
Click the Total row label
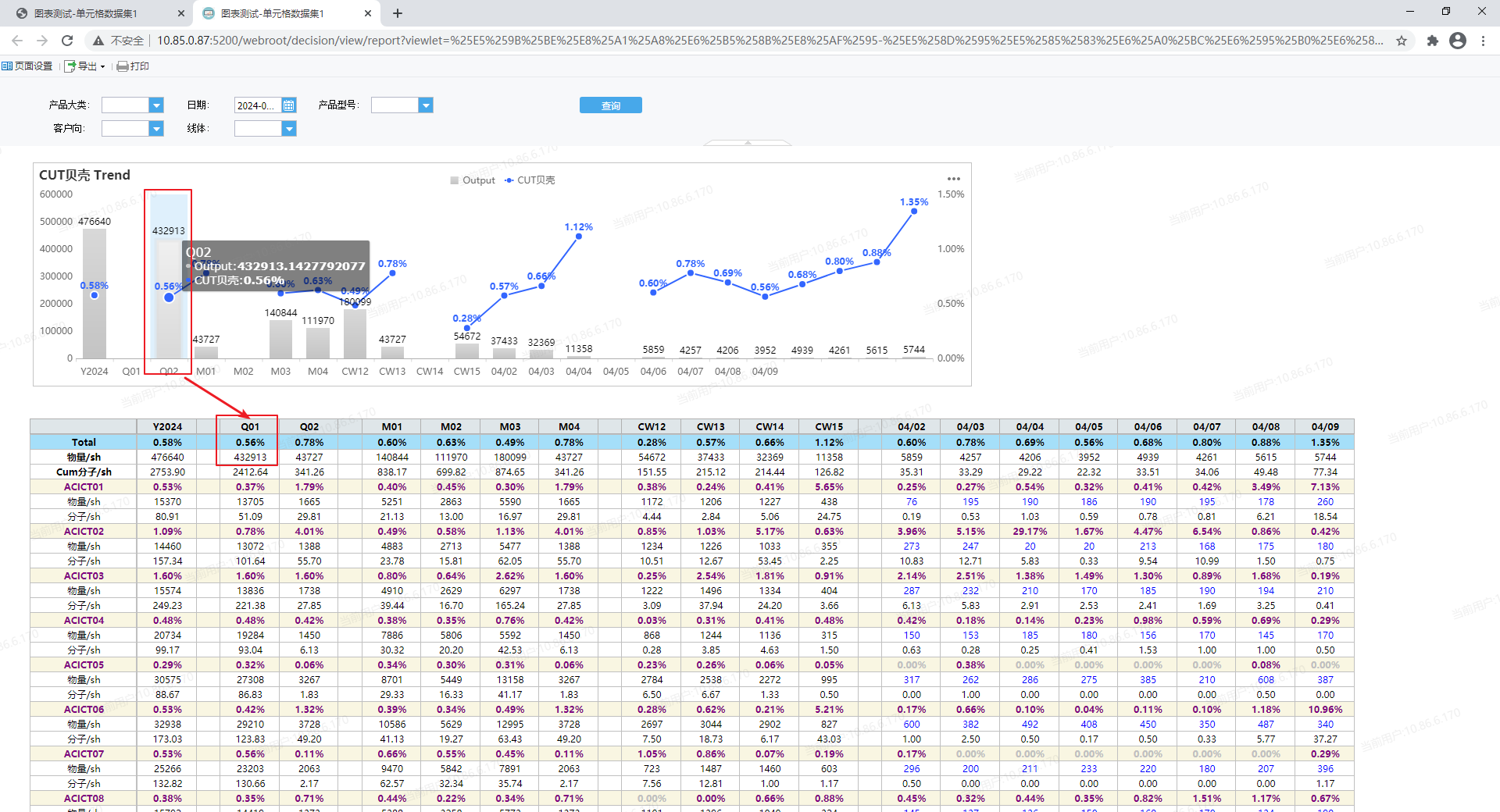84,442
